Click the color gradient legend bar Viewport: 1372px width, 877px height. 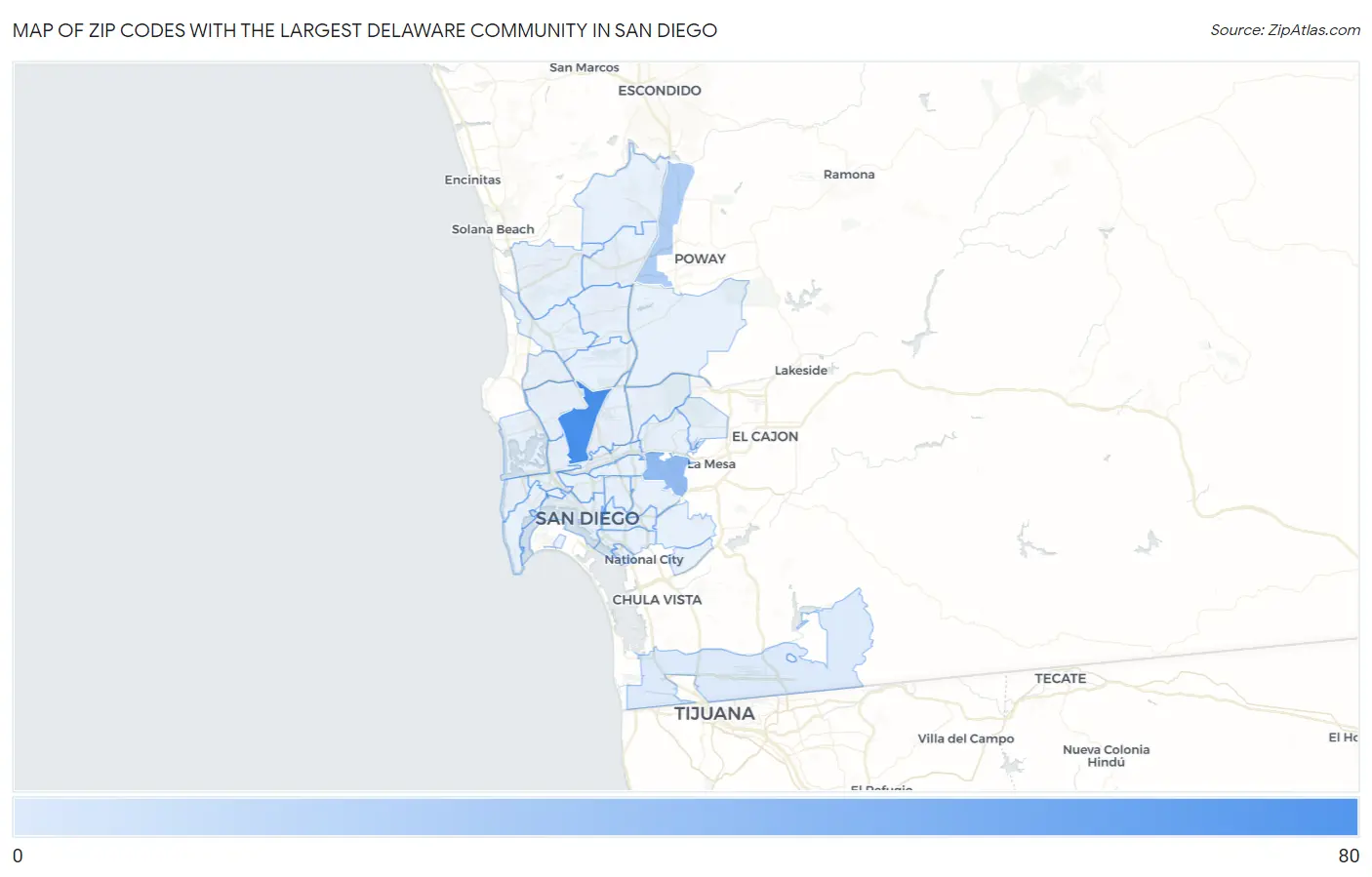coord(686,817)
